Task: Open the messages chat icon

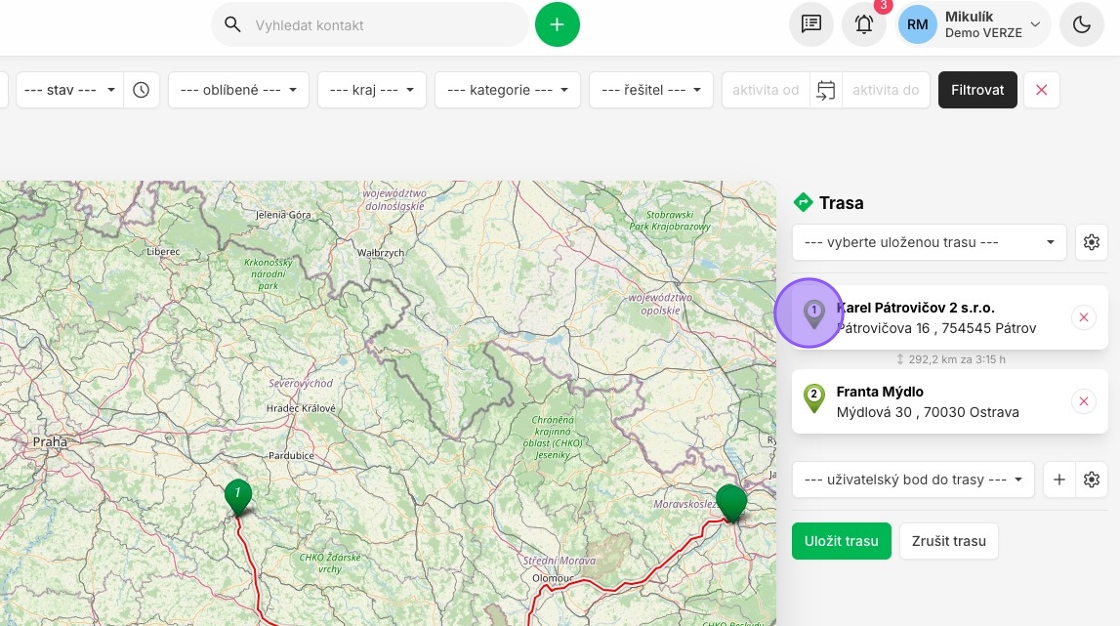Action: tap(811, 24)
